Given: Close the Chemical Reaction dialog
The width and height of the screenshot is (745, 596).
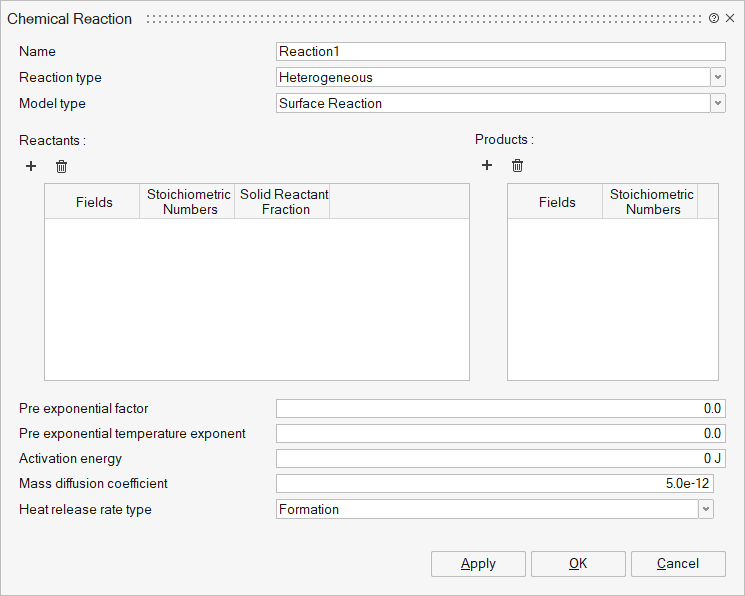Looking at the screenshot, I should click(730, 18).
